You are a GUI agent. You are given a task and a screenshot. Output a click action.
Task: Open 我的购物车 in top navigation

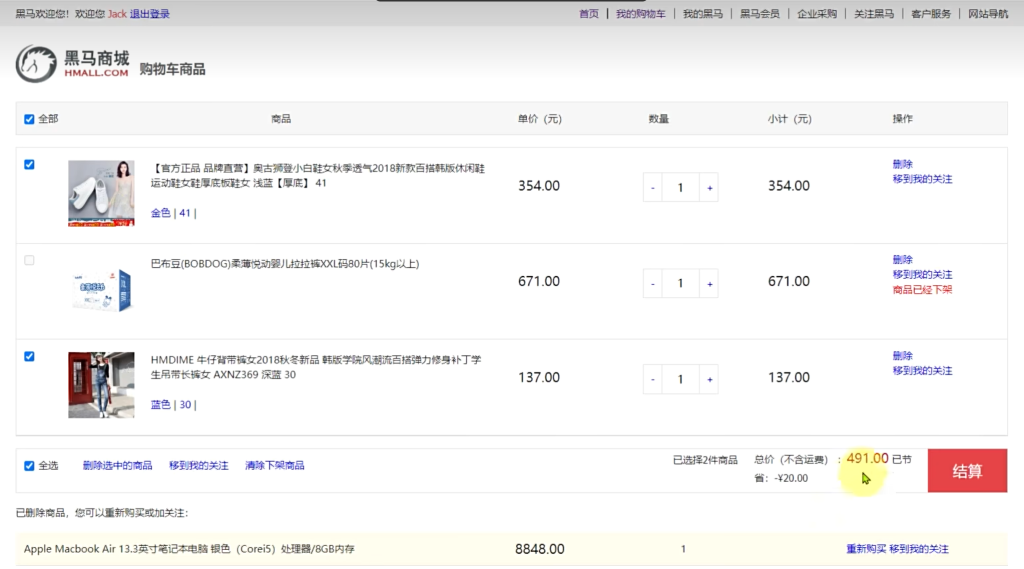click(640, 14)
